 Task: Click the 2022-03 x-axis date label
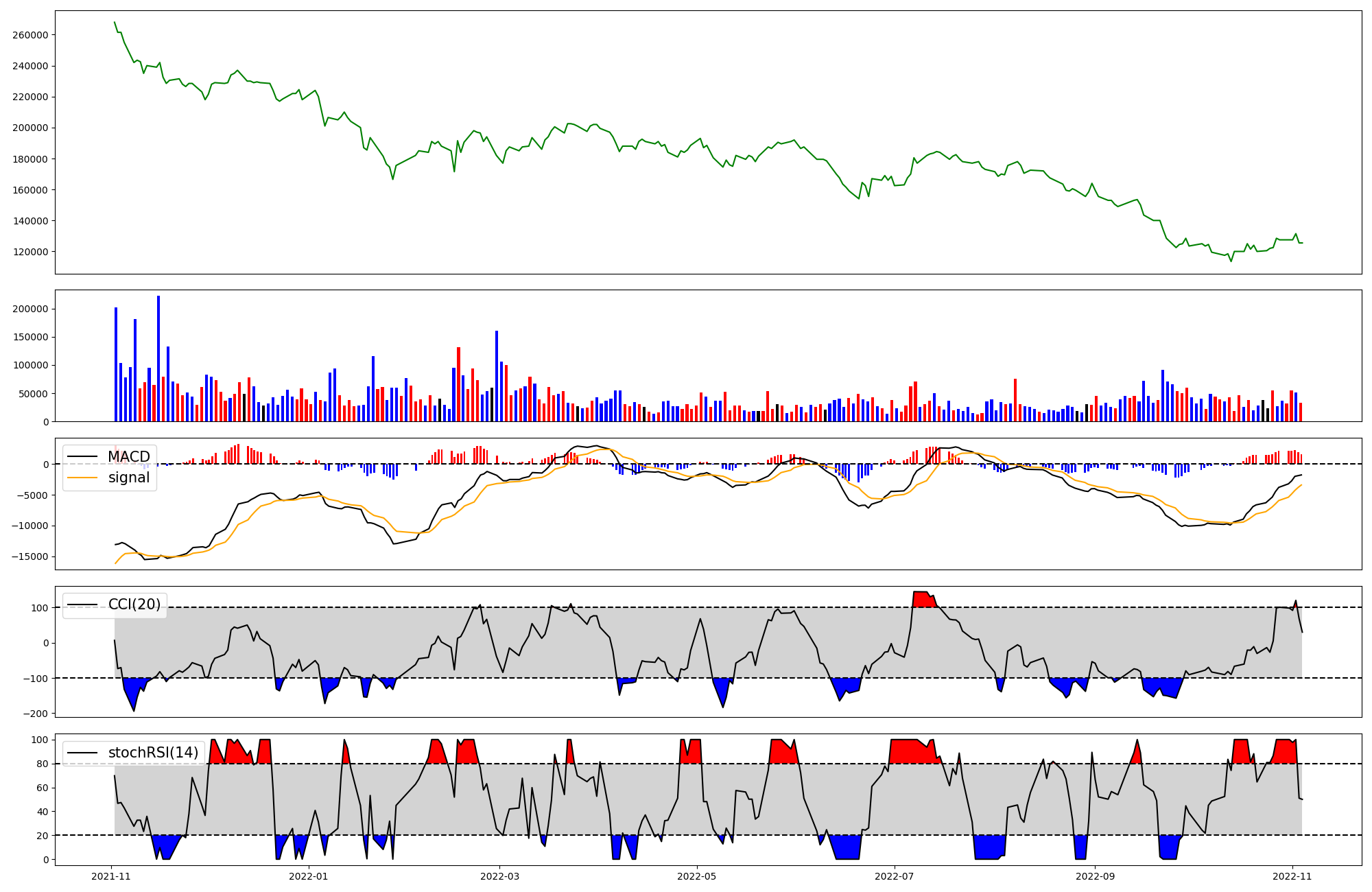coord(499,876)
